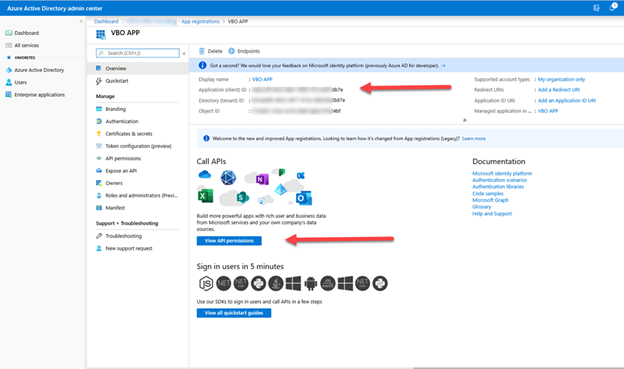Collapse the essentials section caret
Viewport: 624px width, 369px height.
(464, 120)
